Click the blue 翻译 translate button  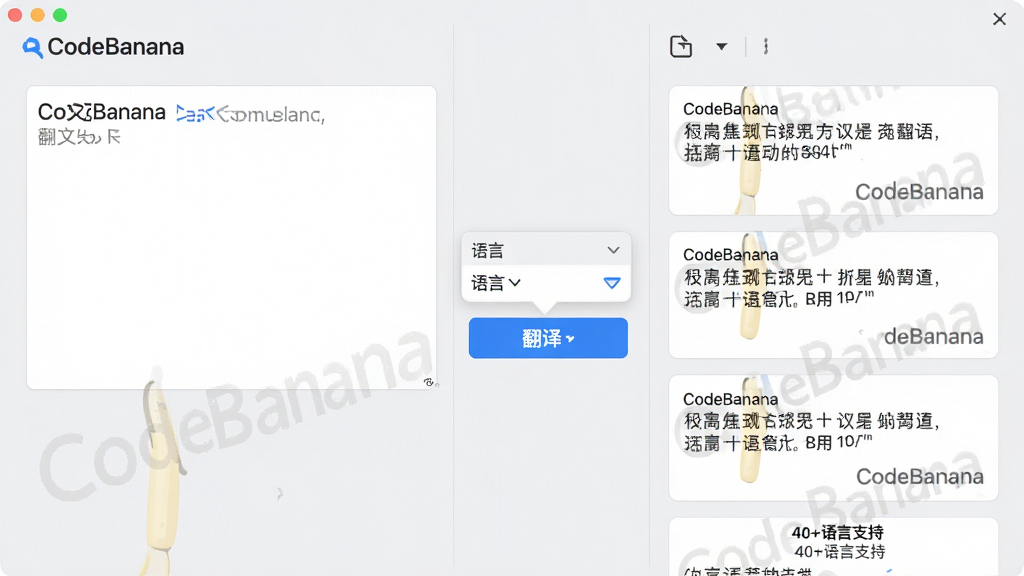[x=548, y=338]
